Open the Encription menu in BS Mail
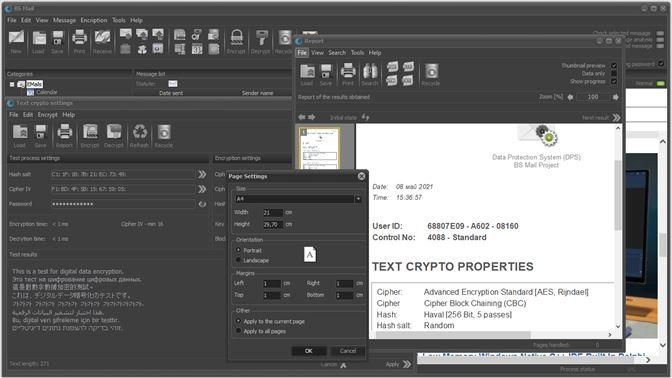Image resolution: width=672 pixels, height=378 pixels. [94, 20]
